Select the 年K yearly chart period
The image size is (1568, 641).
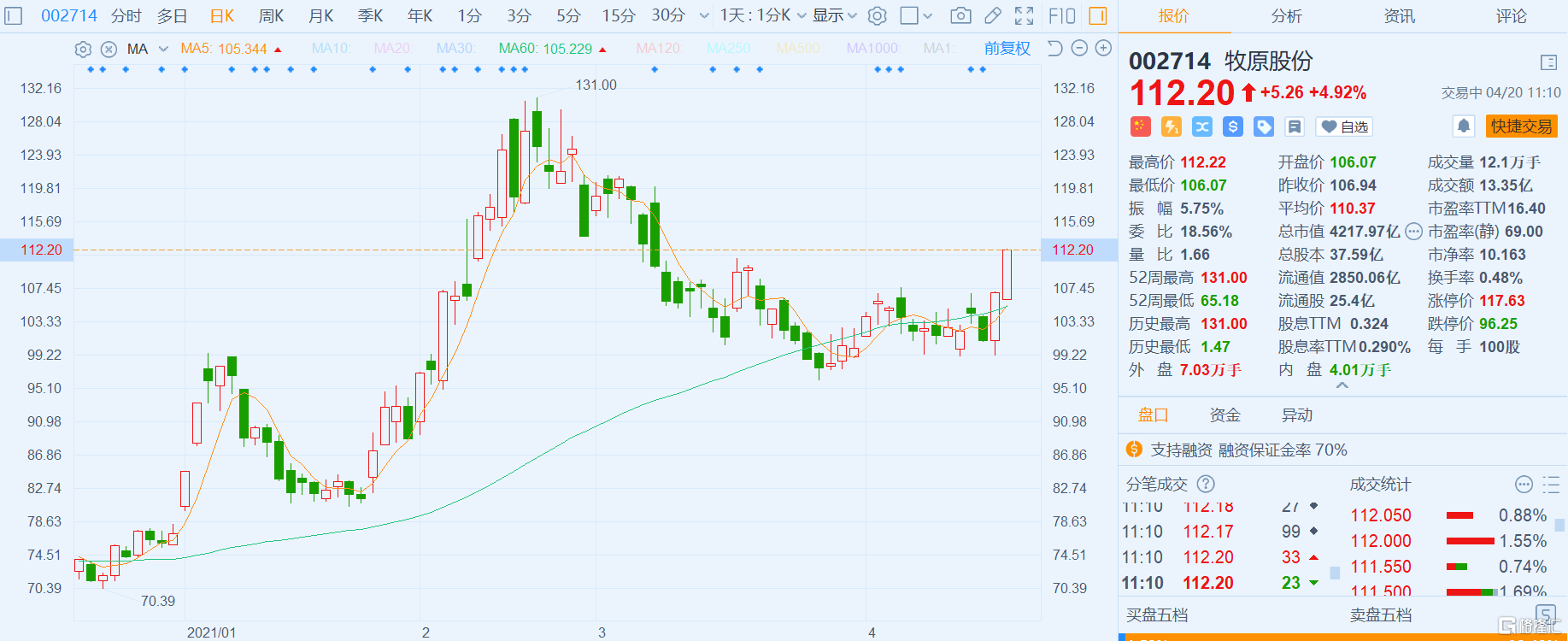tap(420, 15)
